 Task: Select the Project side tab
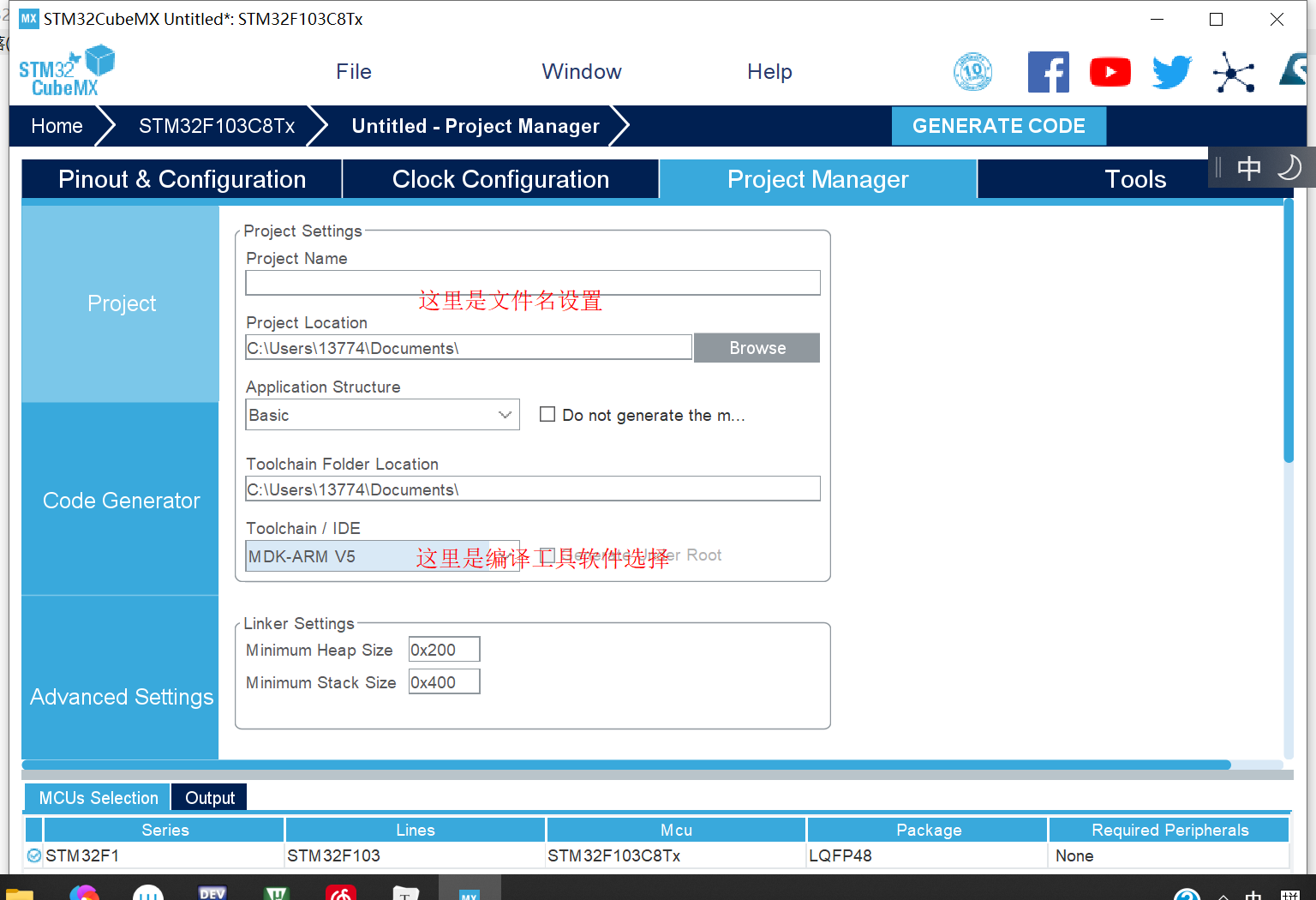pyautogui.click(x=121, y=303)
